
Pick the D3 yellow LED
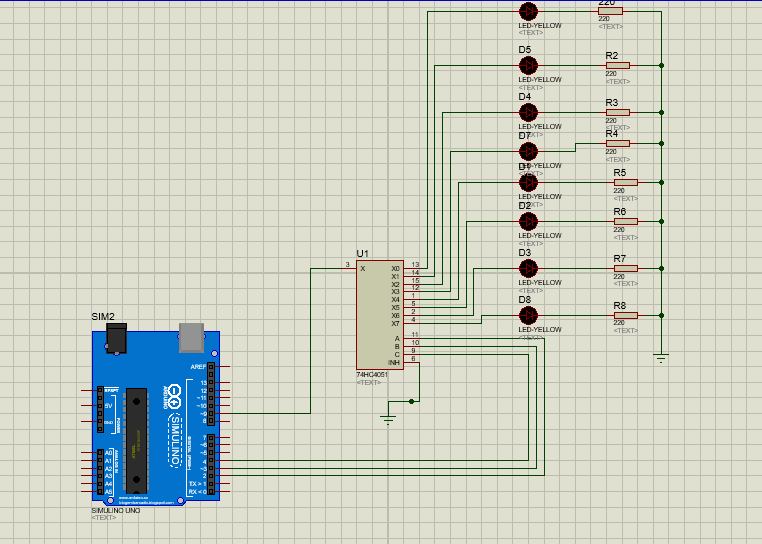pos(528,268)
